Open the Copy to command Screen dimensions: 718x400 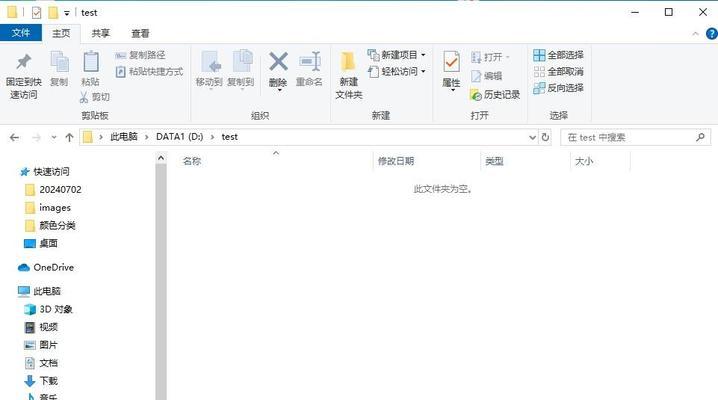click(x=241, y=69)
